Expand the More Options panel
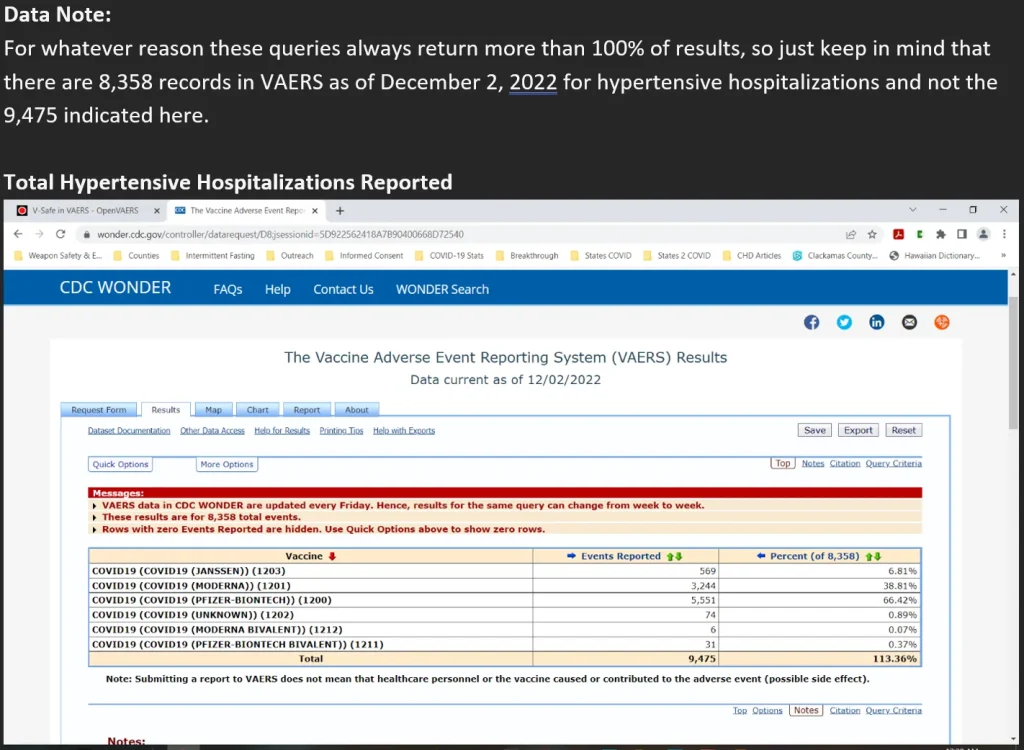The image size is (1024, 750). 226,464
